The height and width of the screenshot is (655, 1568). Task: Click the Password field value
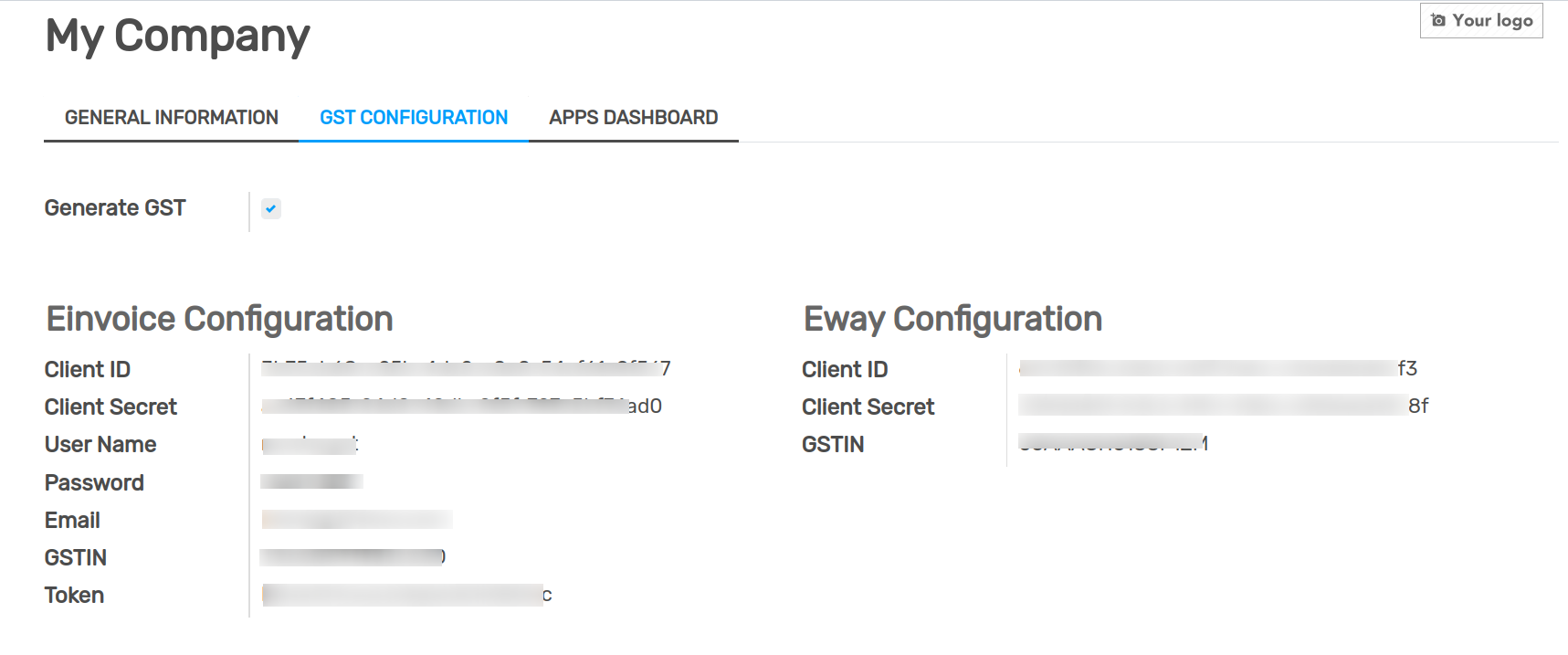coord(311,481)
